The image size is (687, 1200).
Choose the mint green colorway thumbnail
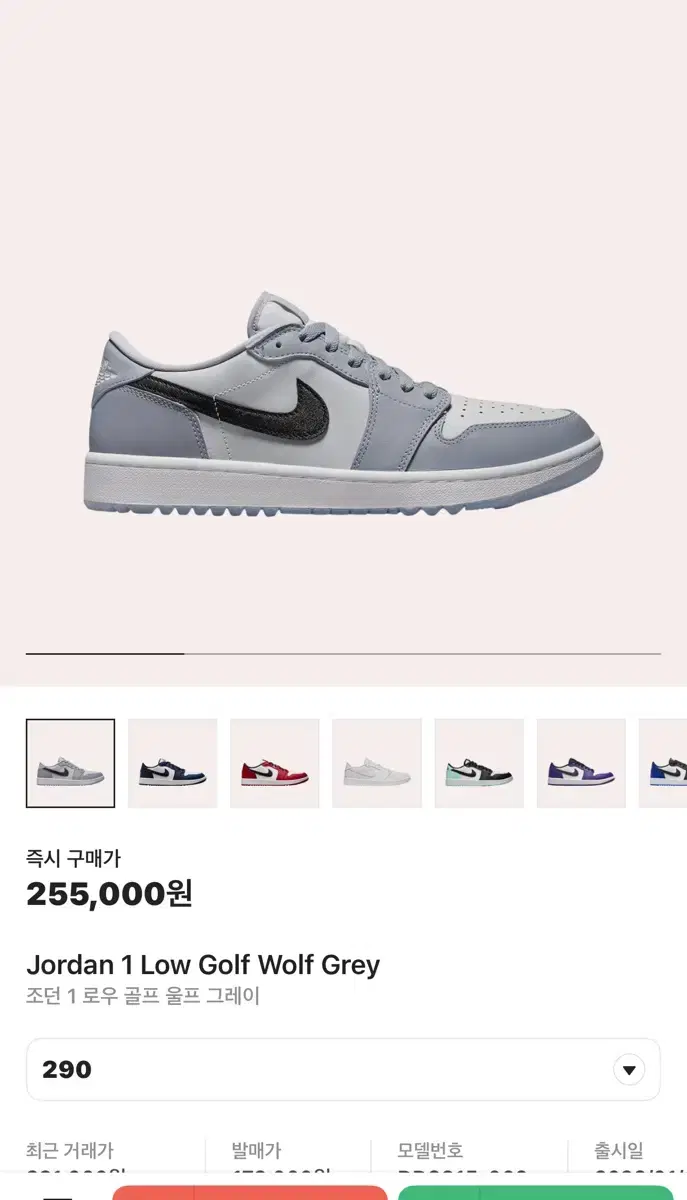[x=479, y=763]
